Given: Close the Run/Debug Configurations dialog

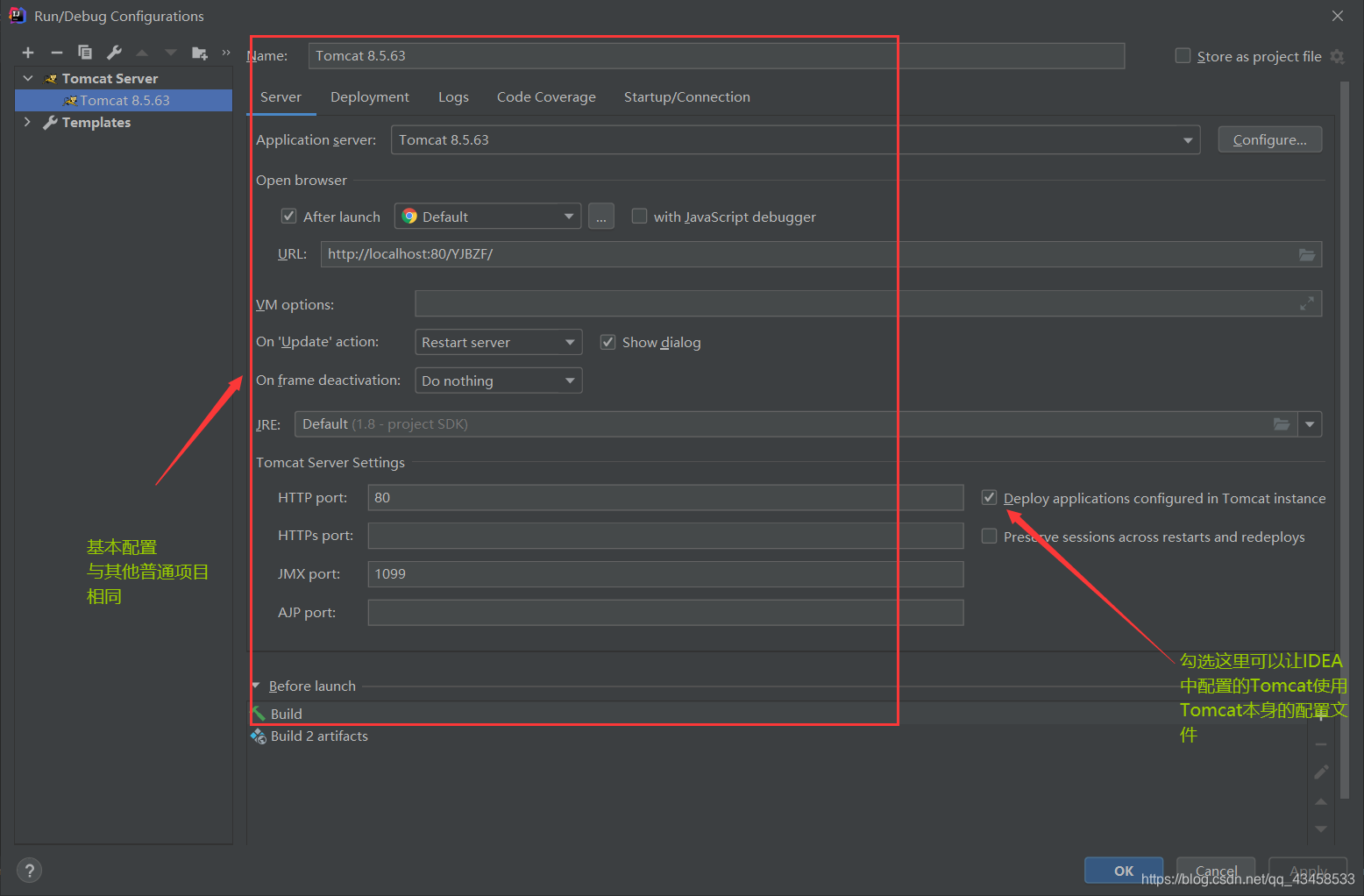Looking at the screenshot, I should (1338, 16).
